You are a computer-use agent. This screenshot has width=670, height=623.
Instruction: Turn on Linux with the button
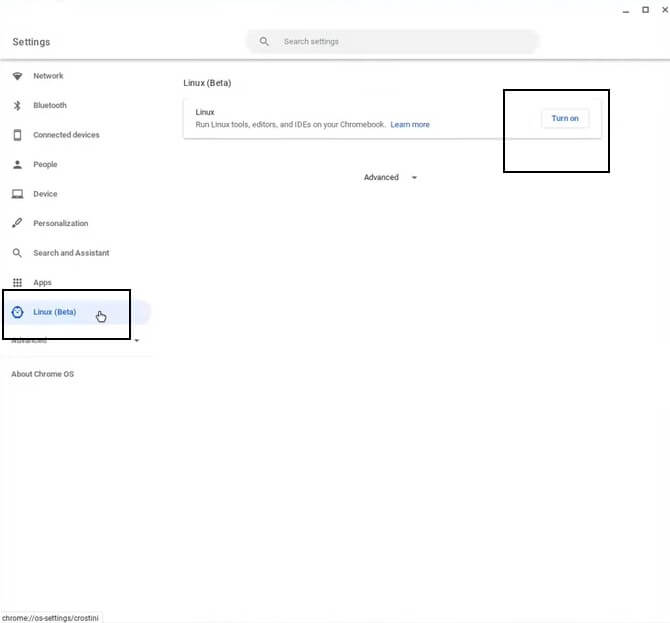coord(565,118)
